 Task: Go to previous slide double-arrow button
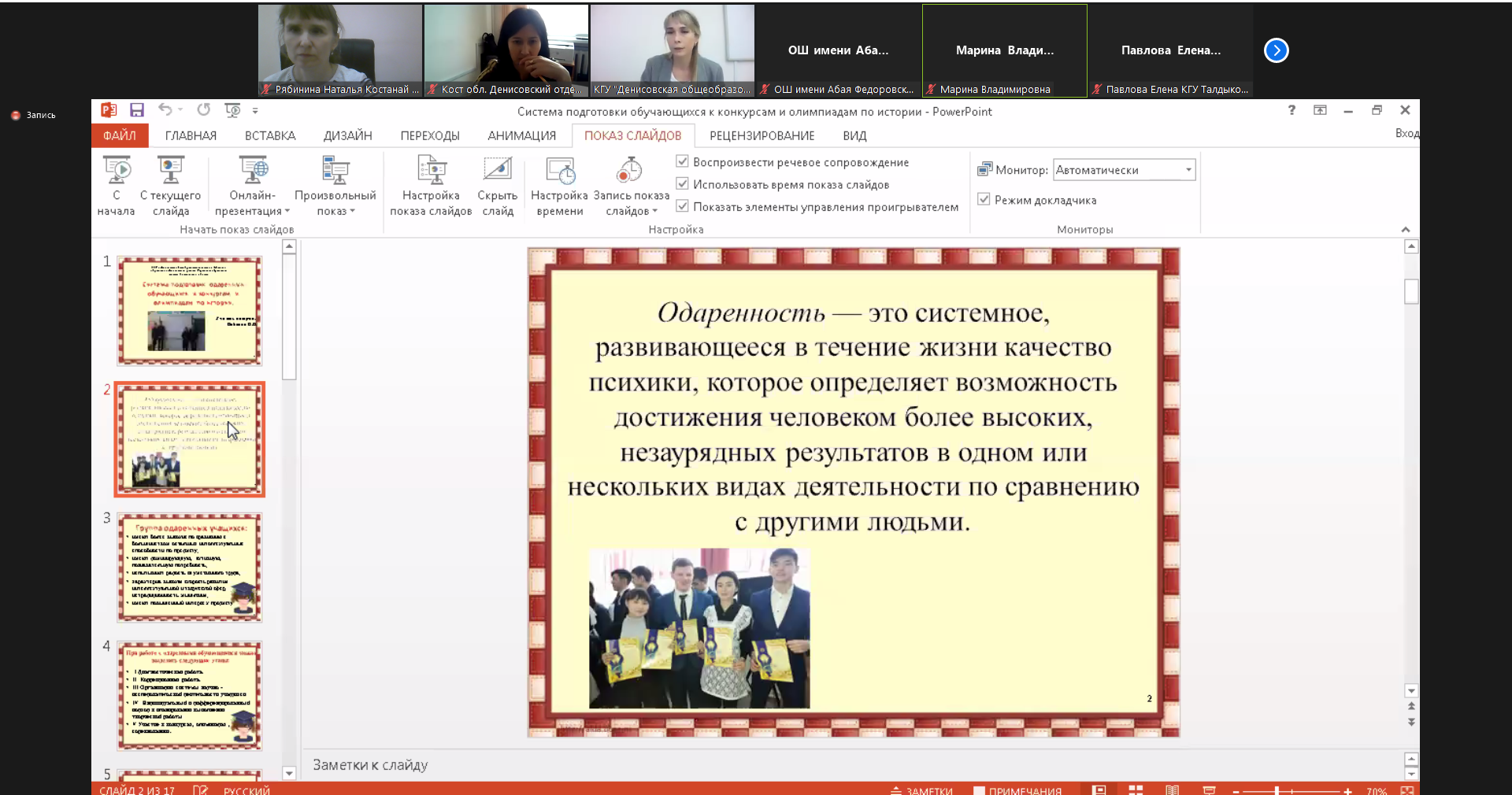[1411, 706]
